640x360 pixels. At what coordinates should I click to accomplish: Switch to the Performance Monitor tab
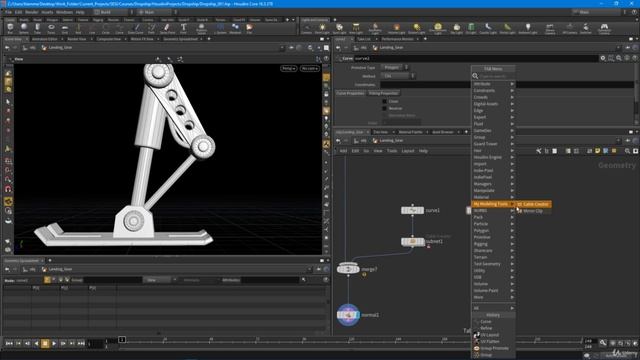pos(398,39)
